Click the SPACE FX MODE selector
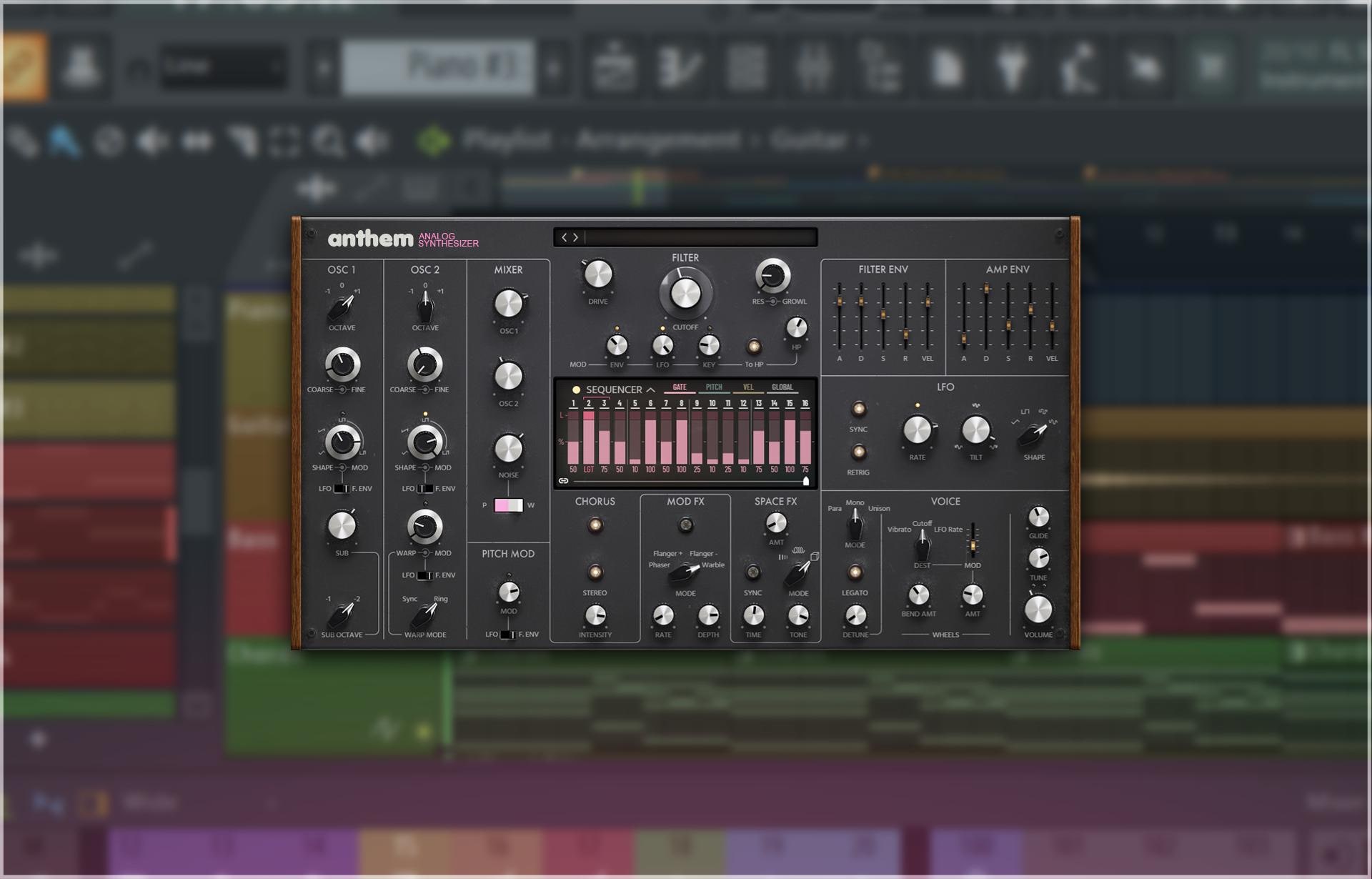This screenshot has width=1372, height=879. click(x=797, y=573)
